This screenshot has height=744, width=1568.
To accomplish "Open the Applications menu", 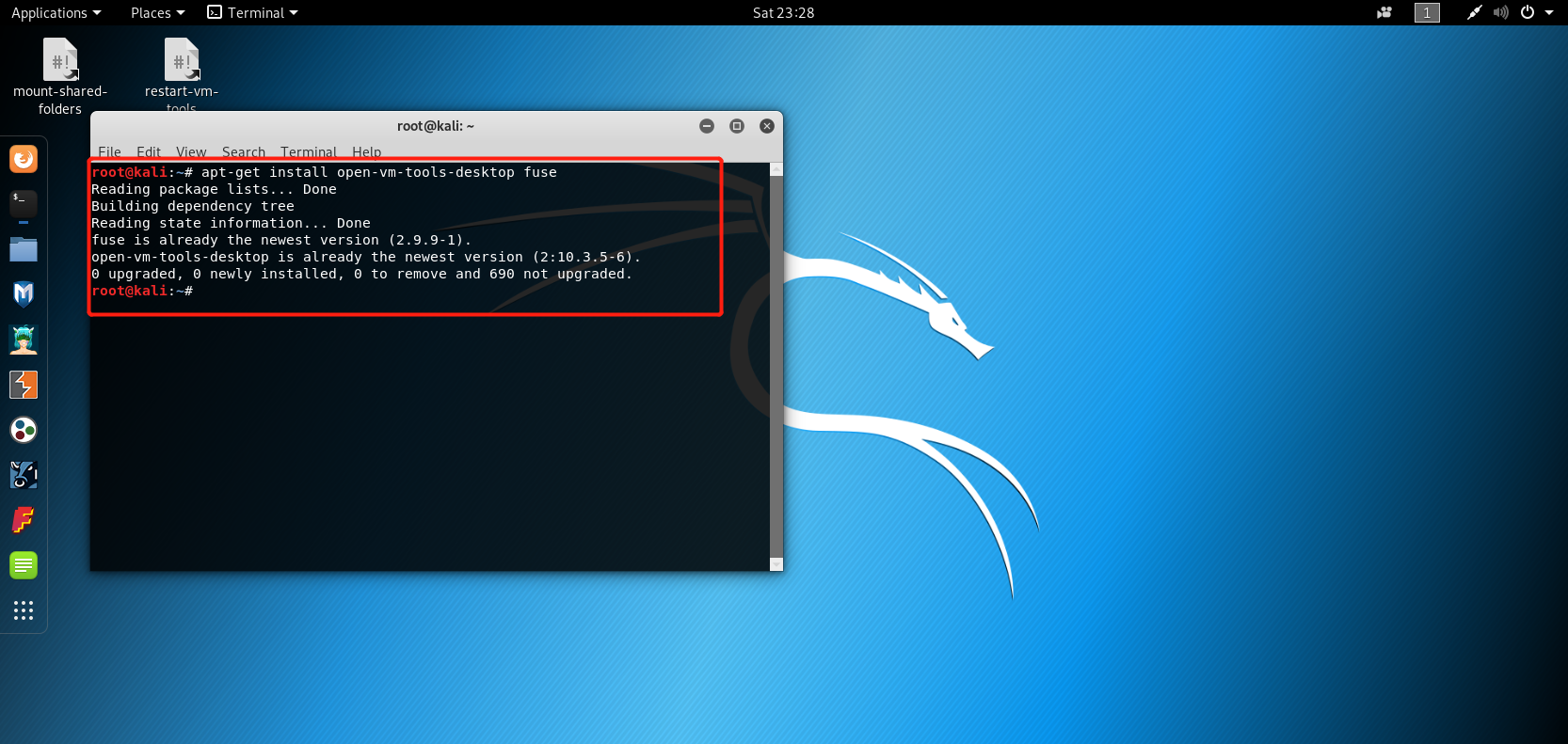I will coord(56,12).
